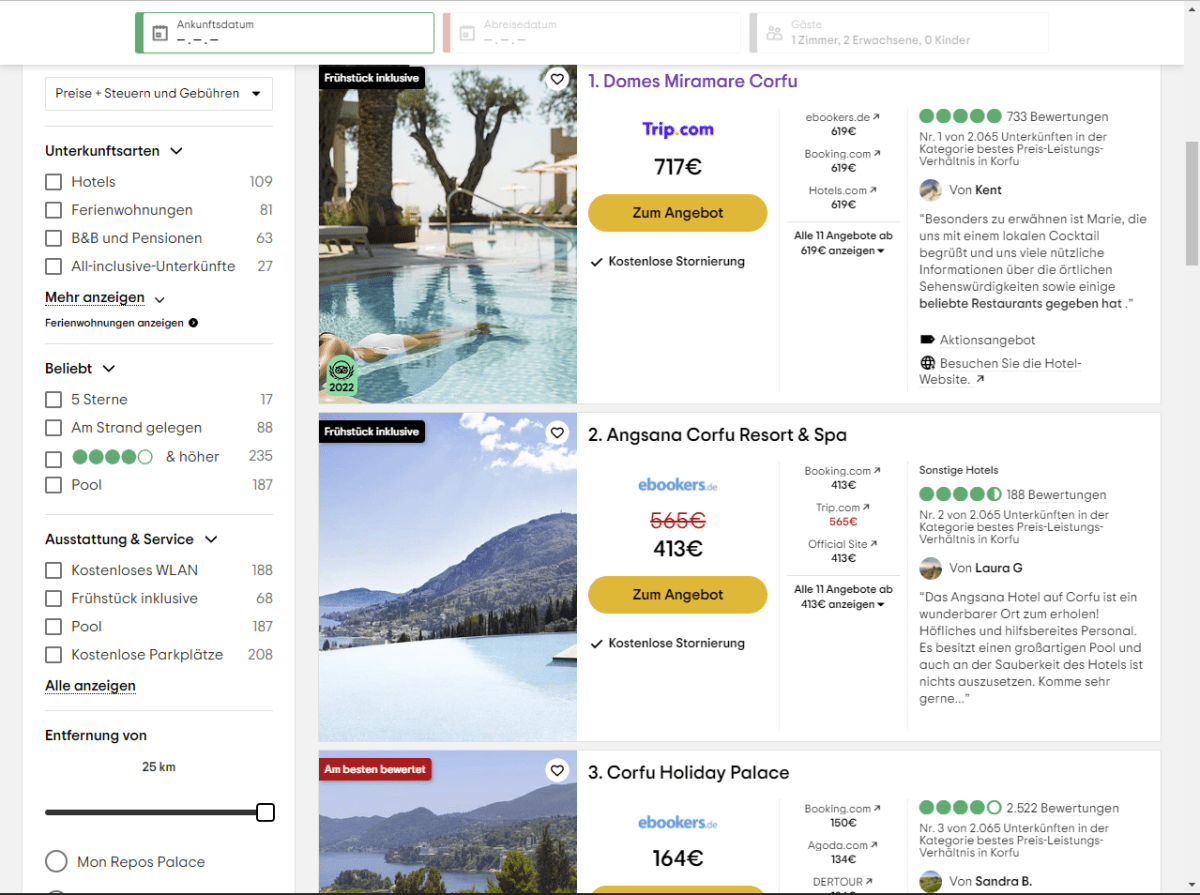Check the 5 Sterne filter

click(x=53, y=399)
